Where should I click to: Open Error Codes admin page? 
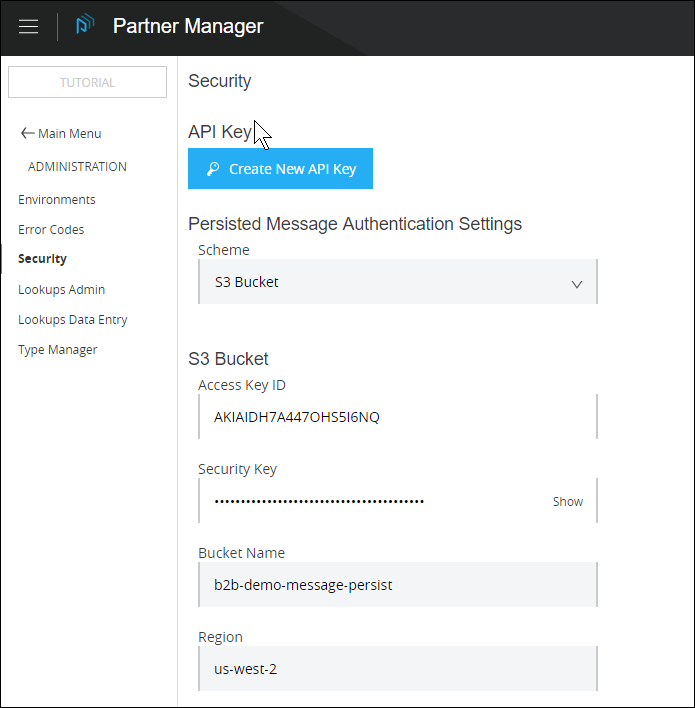click(51, 230)
